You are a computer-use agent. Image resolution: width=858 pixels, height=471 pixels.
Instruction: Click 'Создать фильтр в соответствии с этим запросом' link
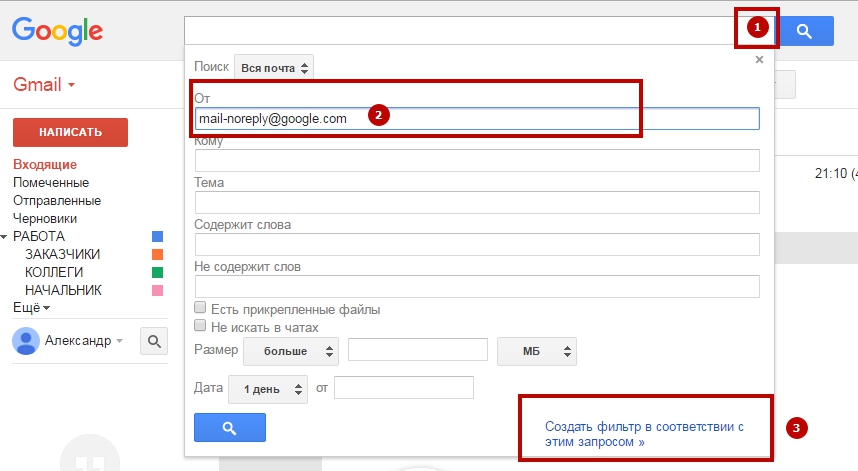[644, 434]
